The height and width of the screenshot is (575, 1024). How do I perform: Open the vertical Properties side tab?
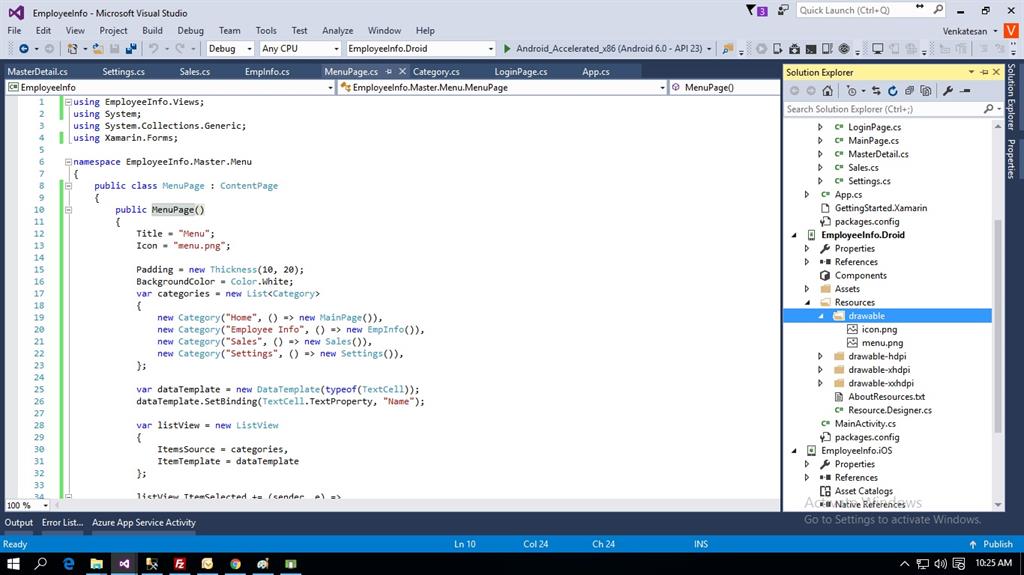[1011, 159]
